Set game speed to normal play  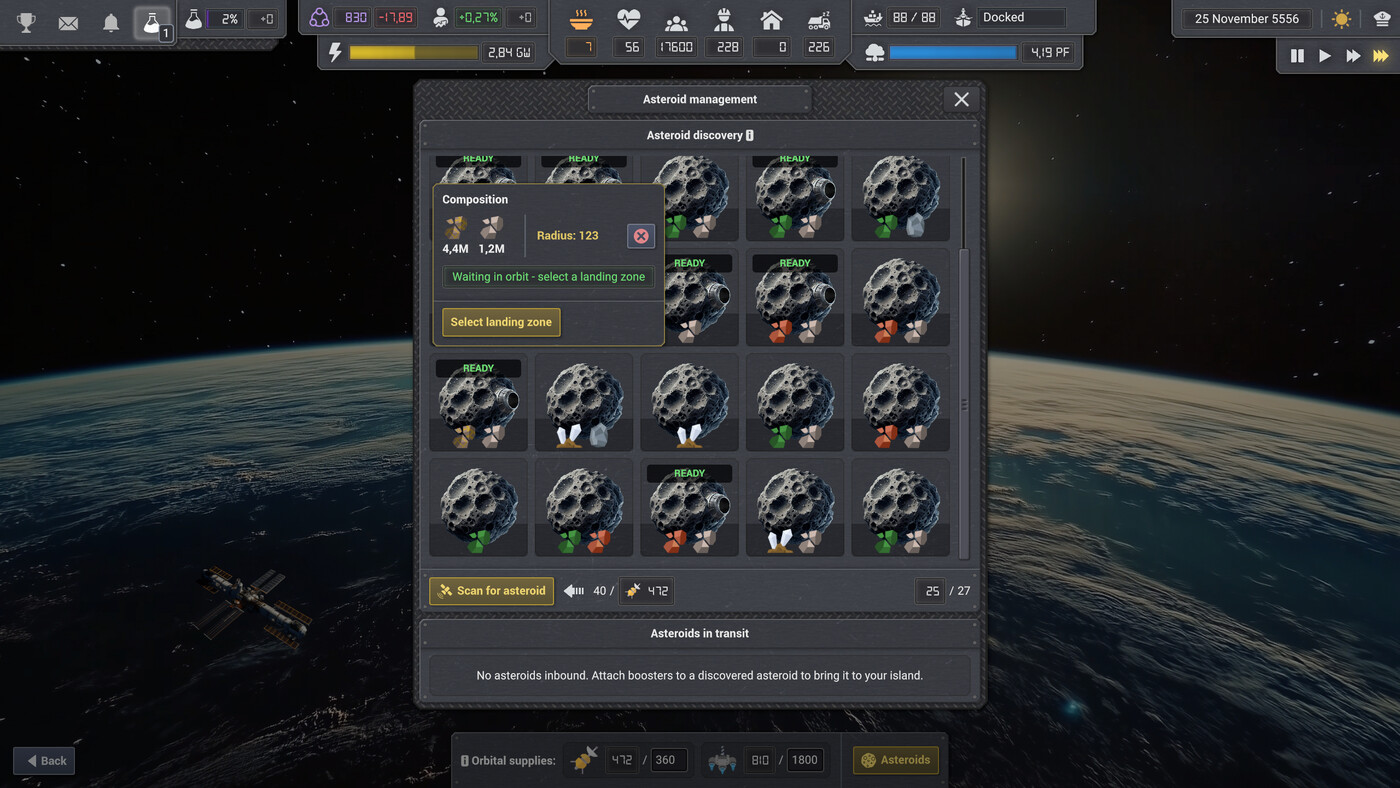(x=1325, y=56)
